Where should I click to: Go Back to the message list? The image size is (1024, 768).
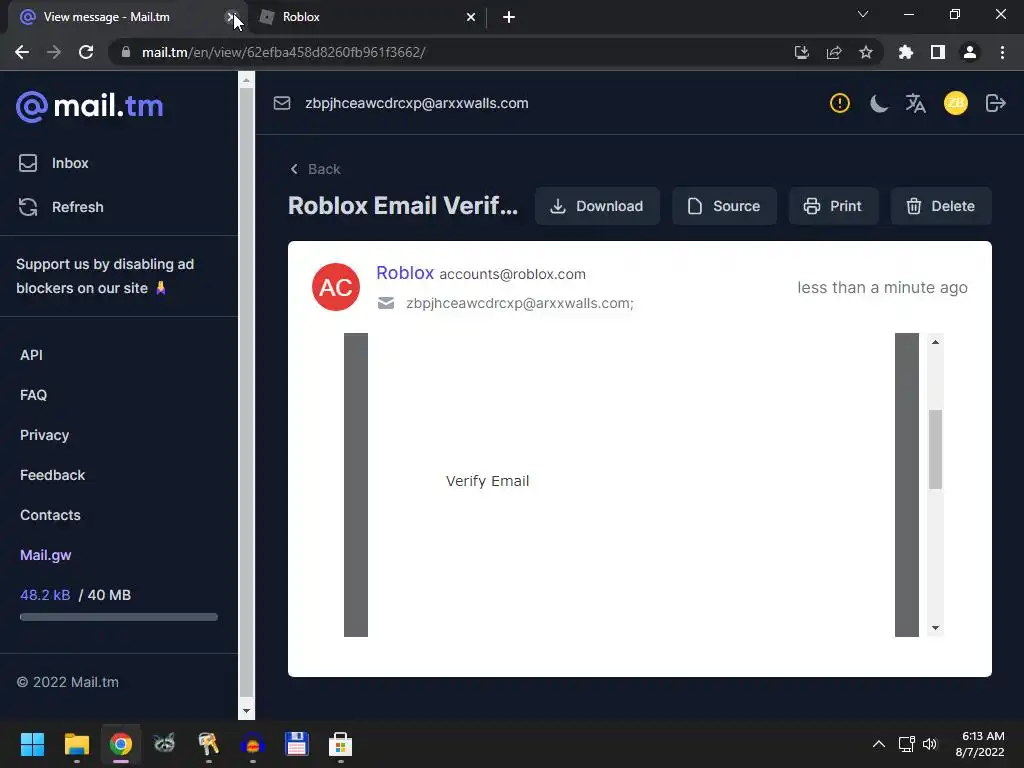(315, 169)
